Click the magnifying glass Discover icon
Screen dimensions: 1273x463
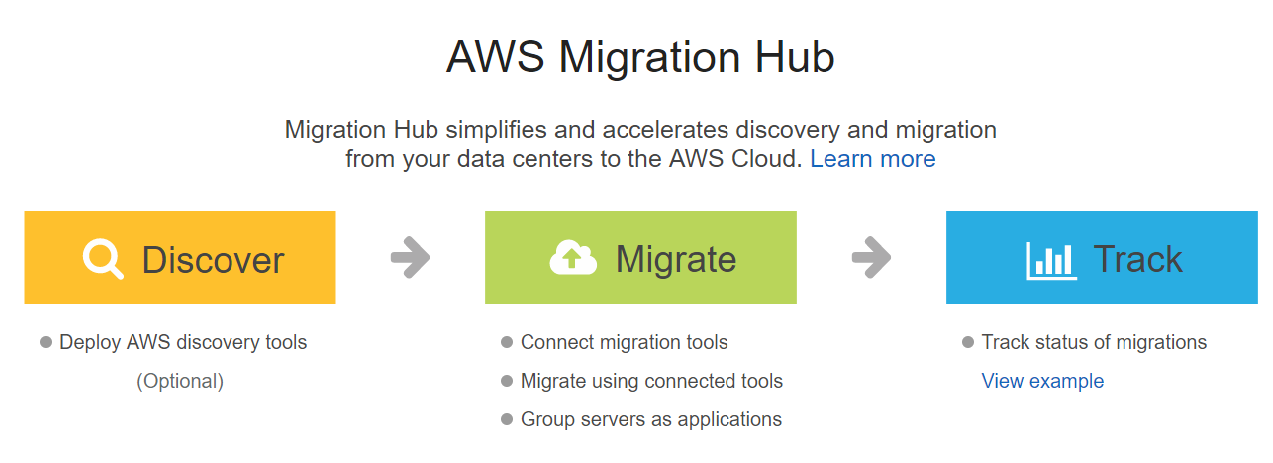pyautogui.click(x=103, y=259)
